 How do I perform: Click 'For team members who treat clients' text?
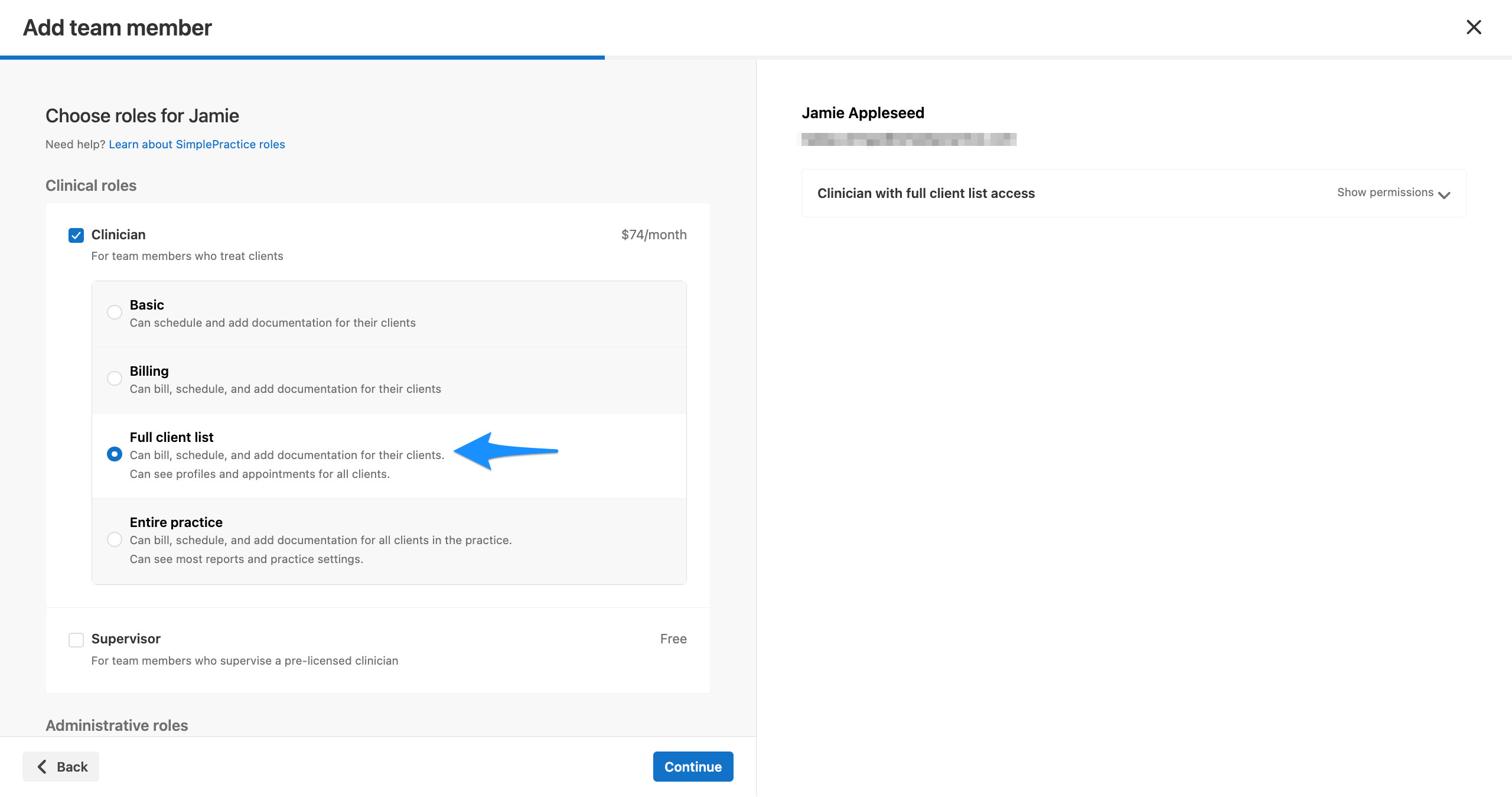coord(187,256)
